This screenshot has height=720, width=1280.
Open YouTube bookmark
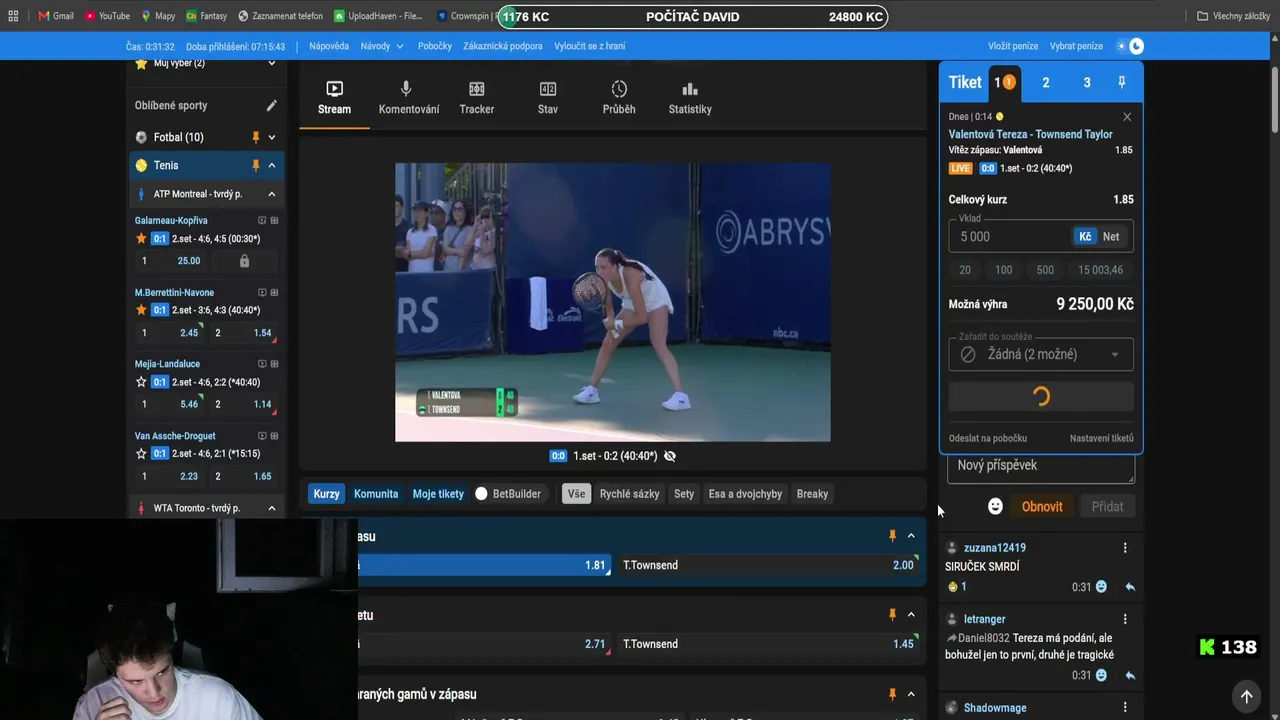pos(107,16)
